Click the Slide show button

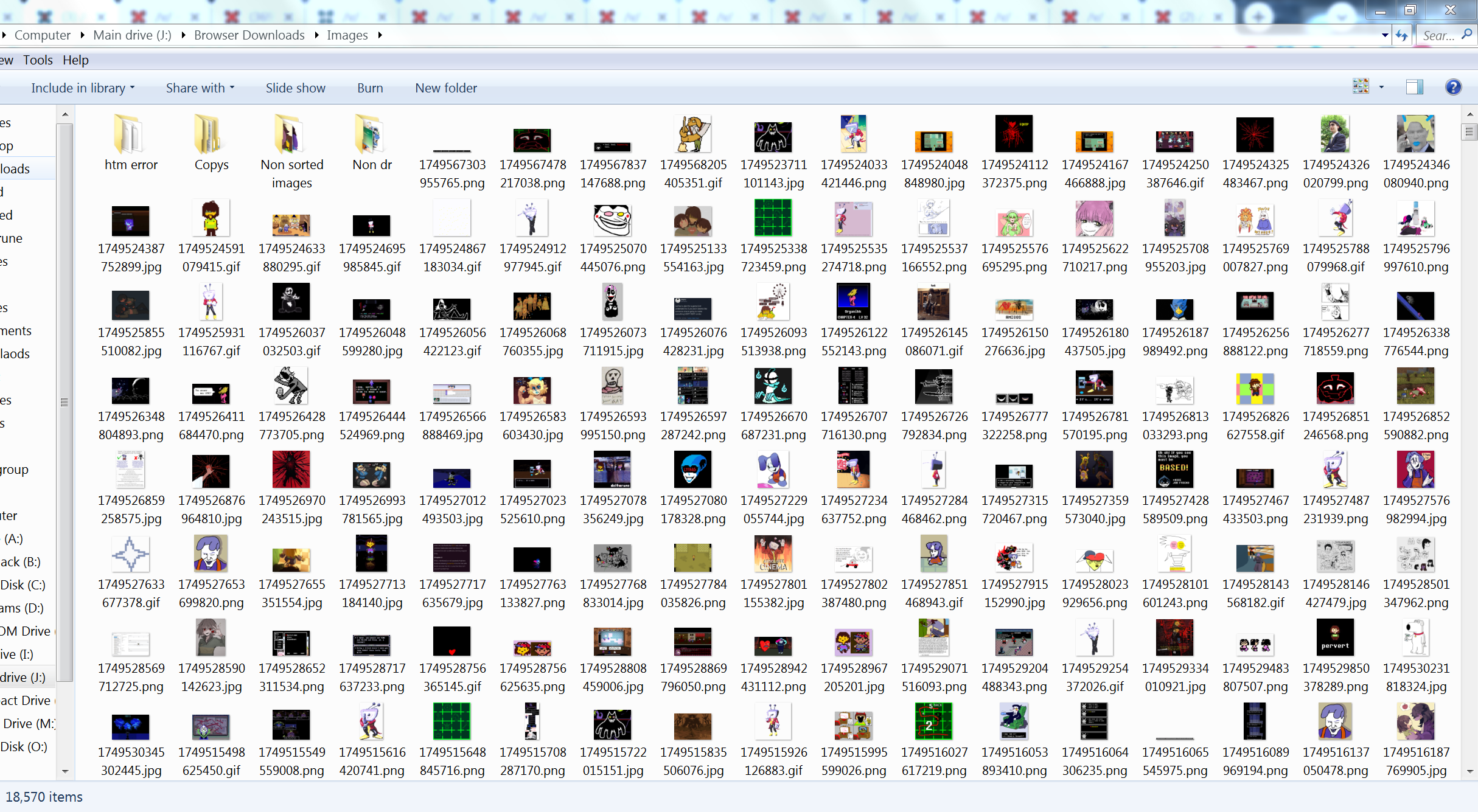296,88
